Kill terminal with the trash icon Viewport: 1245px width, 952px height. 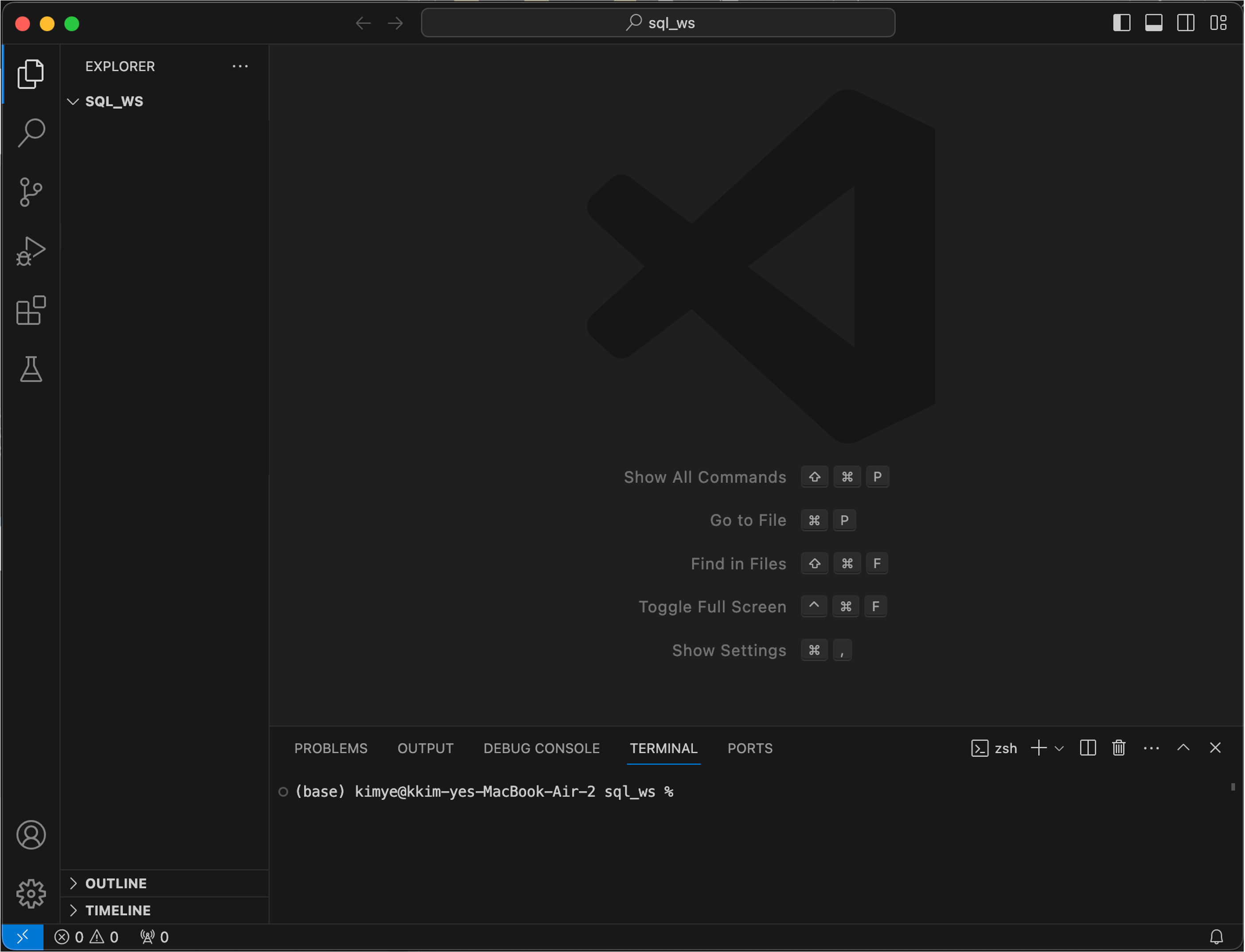coord(1118,748)
